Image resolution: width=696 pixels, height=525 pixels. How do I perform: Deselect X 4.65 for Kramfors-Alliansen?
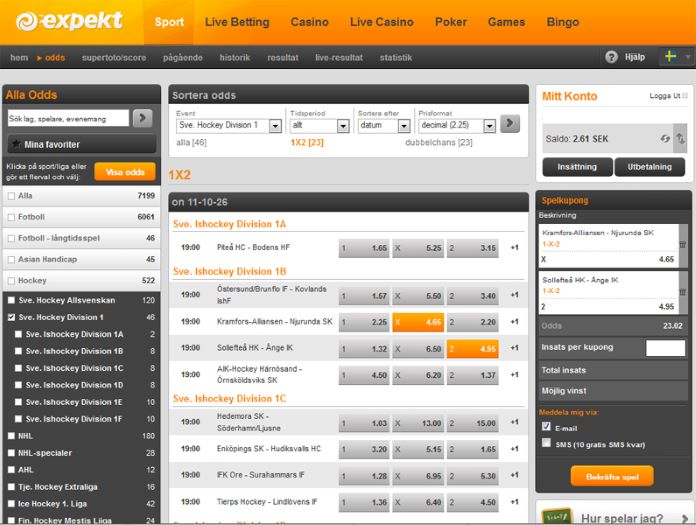(418, 322)
